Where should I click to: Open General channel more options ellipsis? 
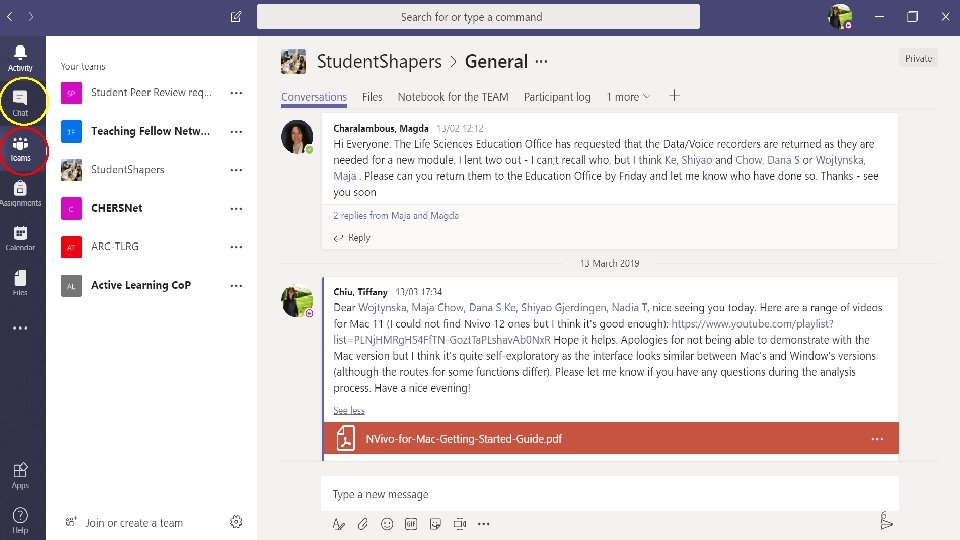click(x=541, y=61)
